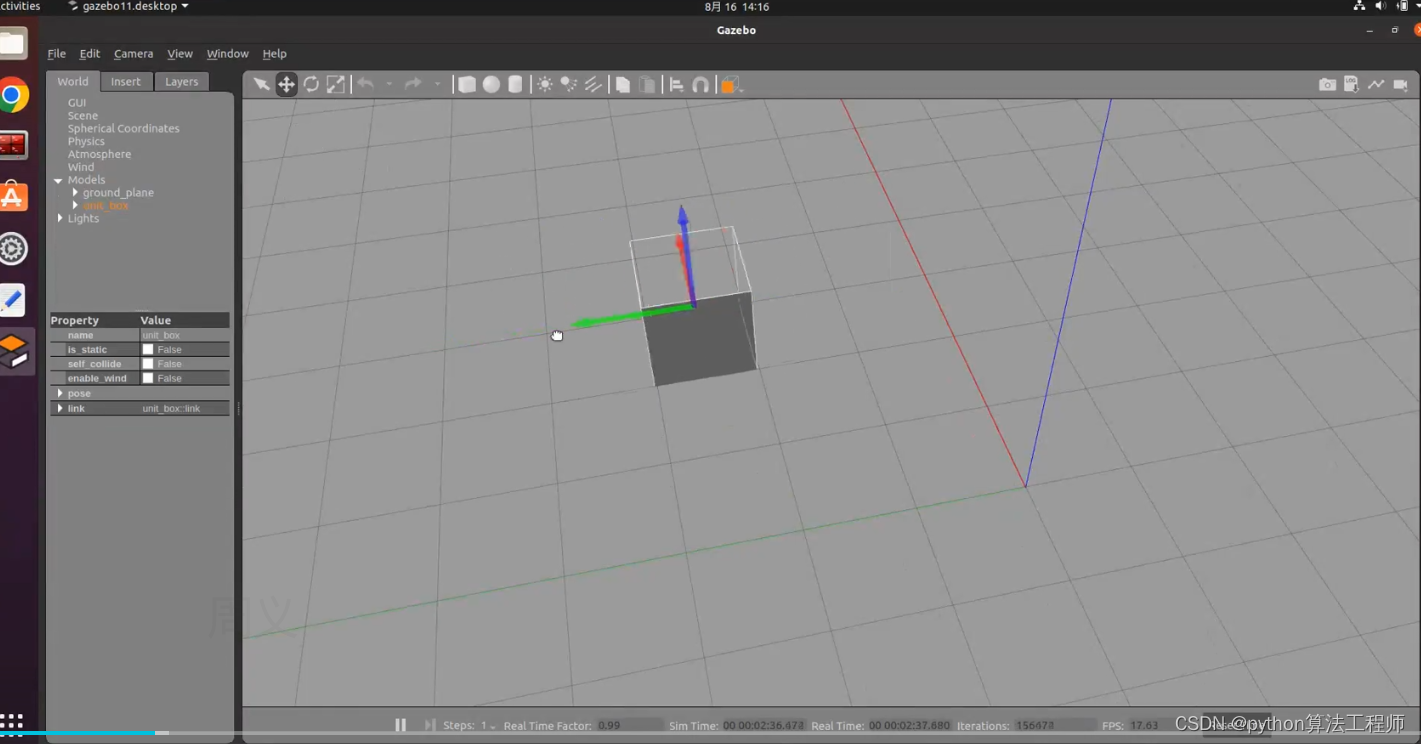Image resolution: width=1421 pixels, height=744 pixels.
Task: Toggle the enable_wind checkbox
Action: (148, 379)
